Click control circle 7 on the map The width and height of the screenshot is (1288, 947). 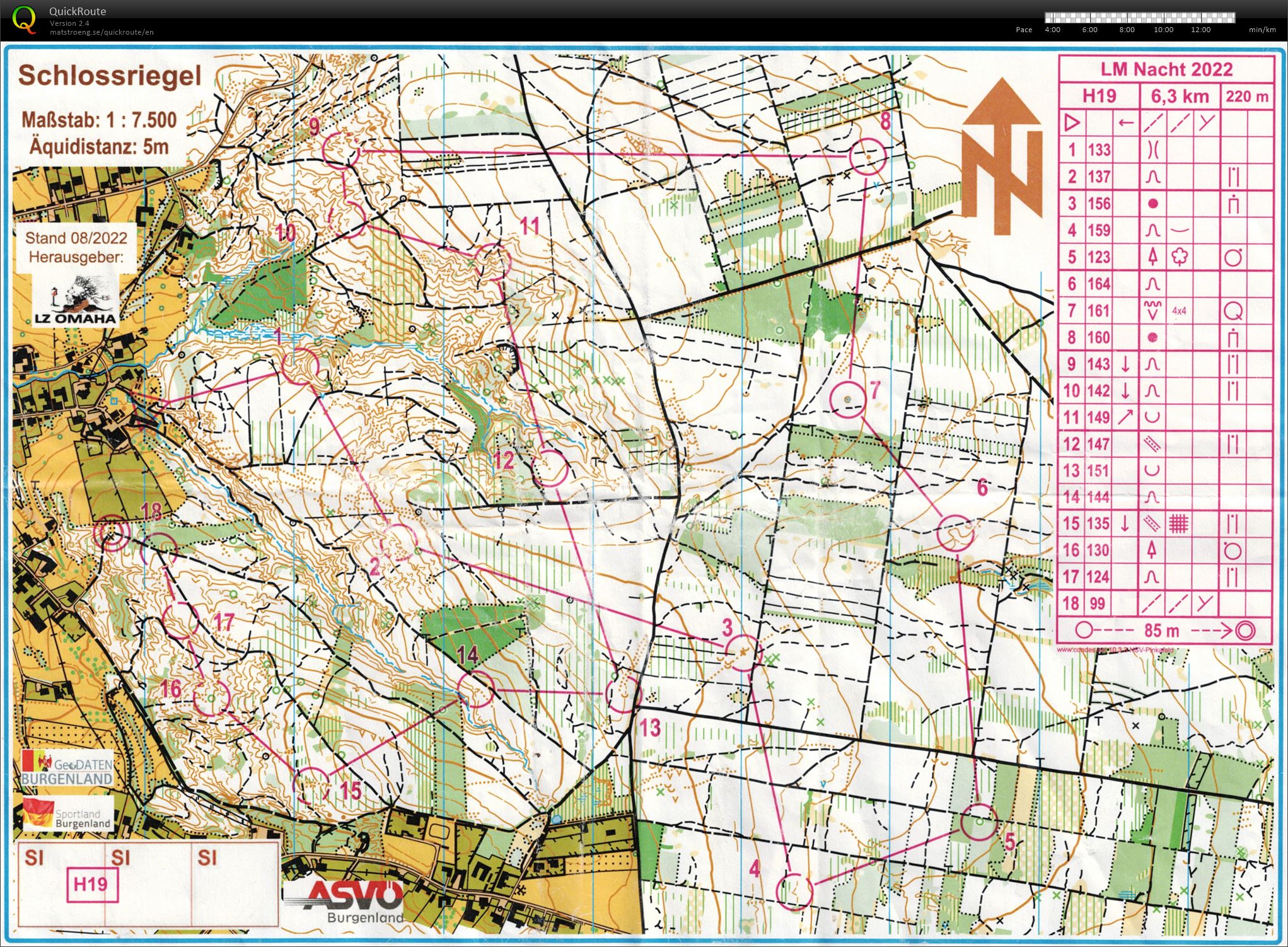pyautogui.click(x=847, y=399)
